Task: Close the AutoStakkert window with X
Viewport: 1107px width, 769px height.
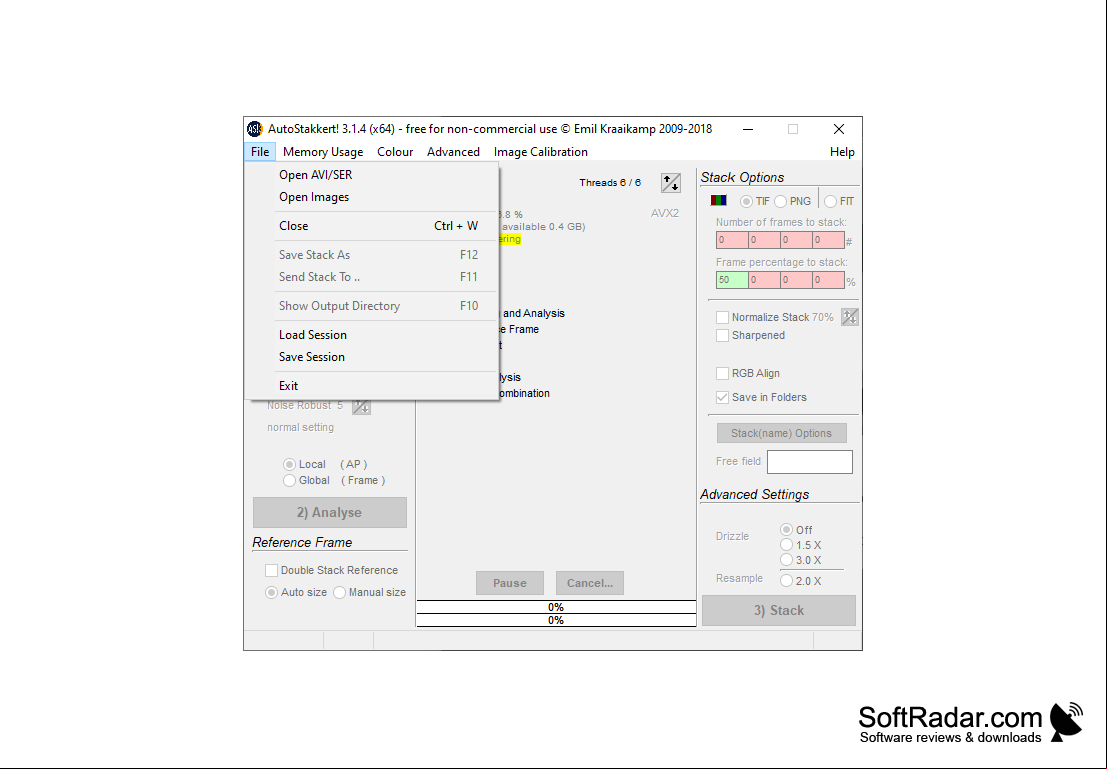Action: pyautogui.click(x=839, y=129)
